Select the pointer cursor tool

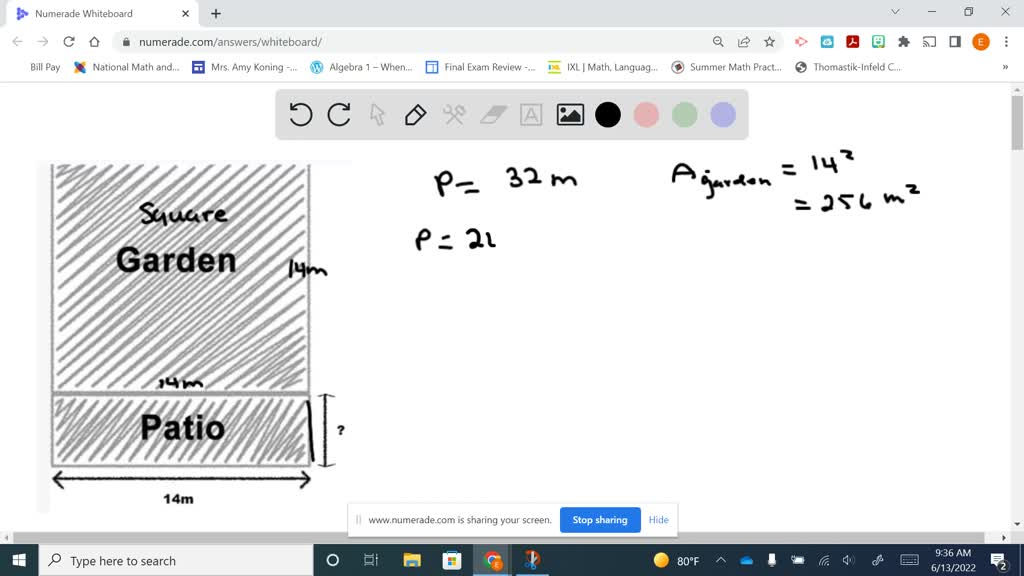click(x=377, y=114)
